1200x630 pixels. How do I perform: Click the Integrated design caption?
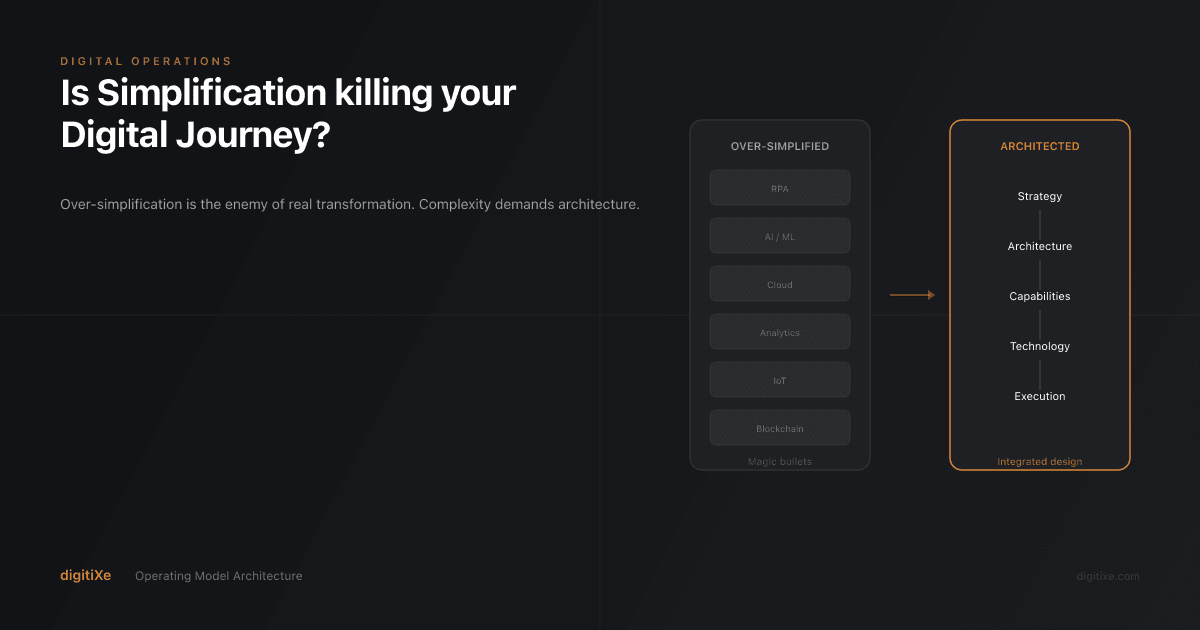click(x=1039, y=461)
